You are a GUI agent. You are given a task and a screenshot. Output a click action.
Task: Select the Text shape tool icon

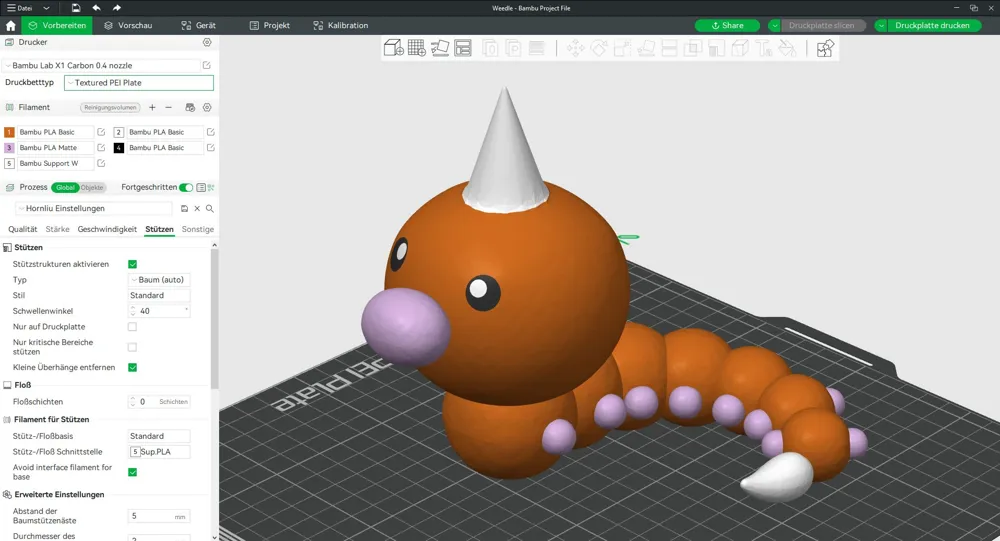[763, 48]
